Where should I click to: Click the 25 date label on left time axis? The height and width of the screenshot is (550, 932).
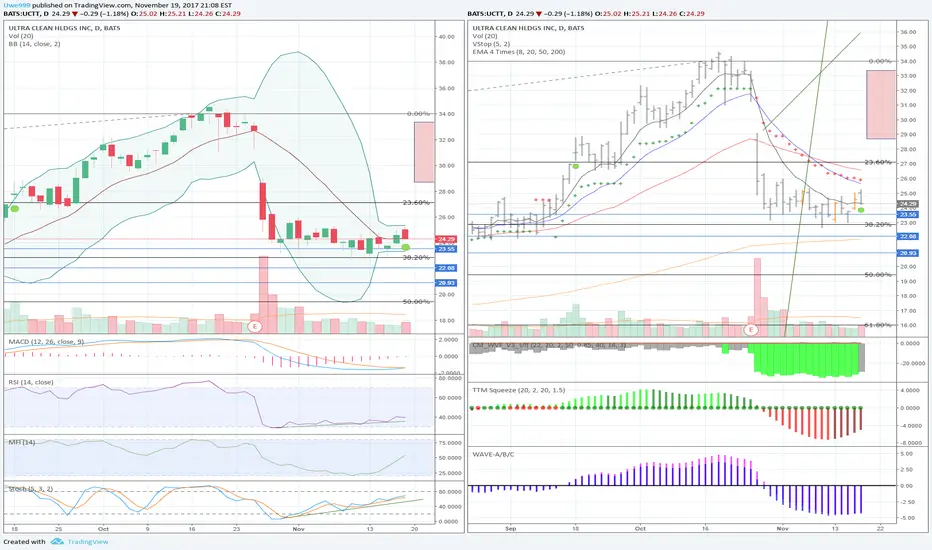[58, 529]
